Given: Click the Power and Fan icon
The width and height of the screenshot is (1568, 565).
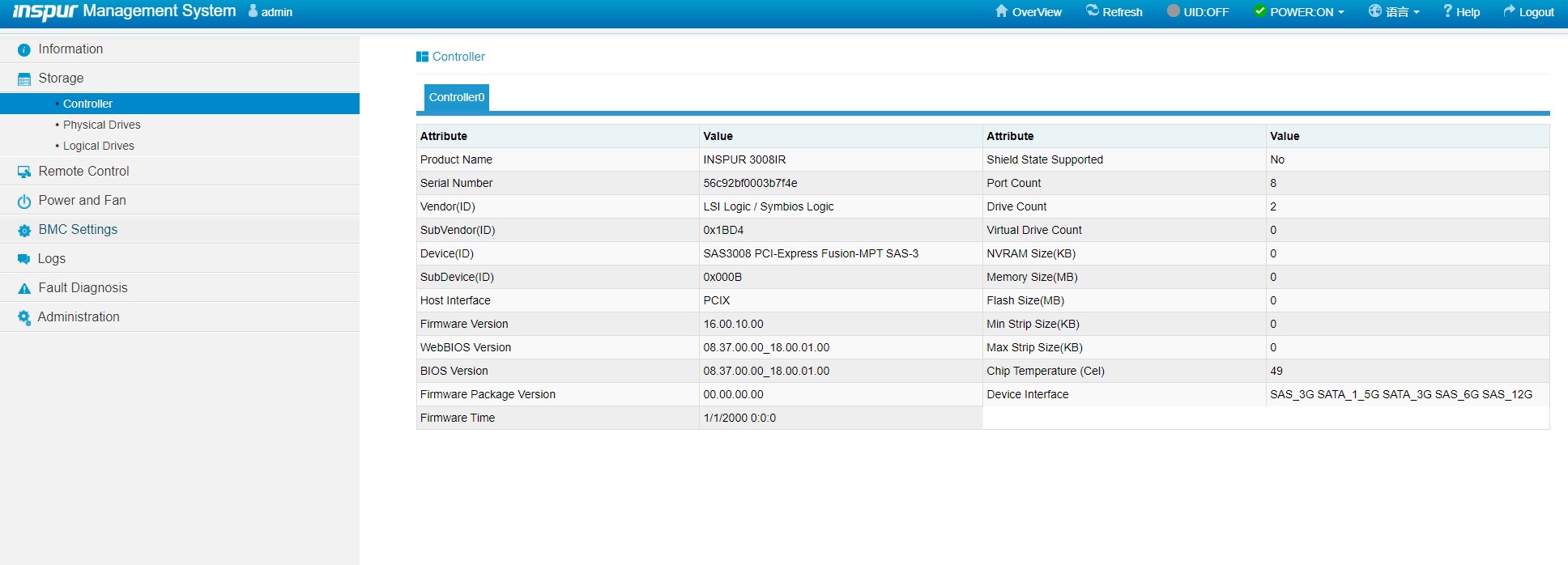Looking at the screenshot, I should tap(24, 202).
